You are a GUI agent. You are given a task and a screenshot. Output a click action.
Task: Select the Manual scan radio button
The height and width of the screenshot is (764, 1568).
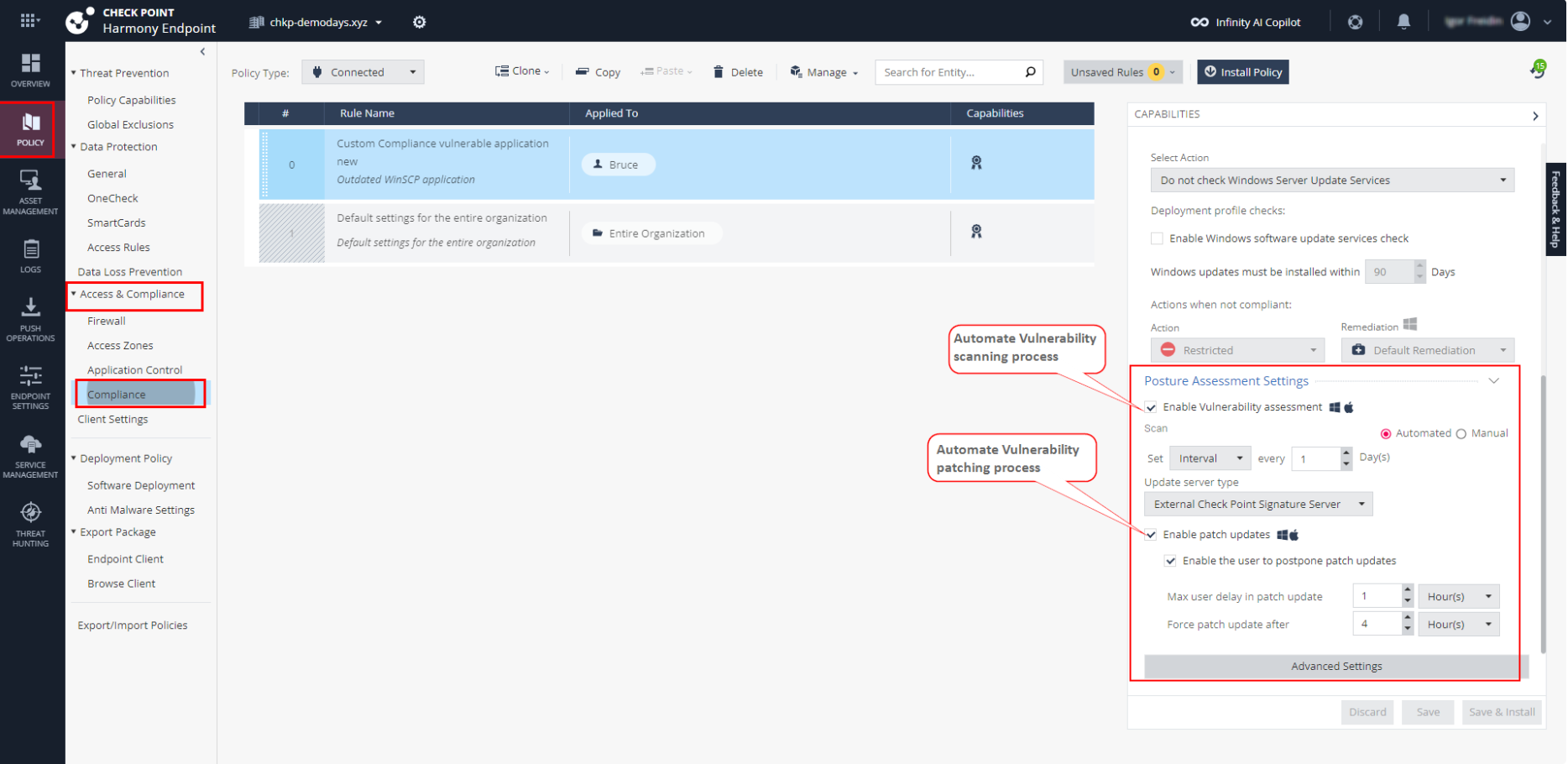(x=1461, y=434)
